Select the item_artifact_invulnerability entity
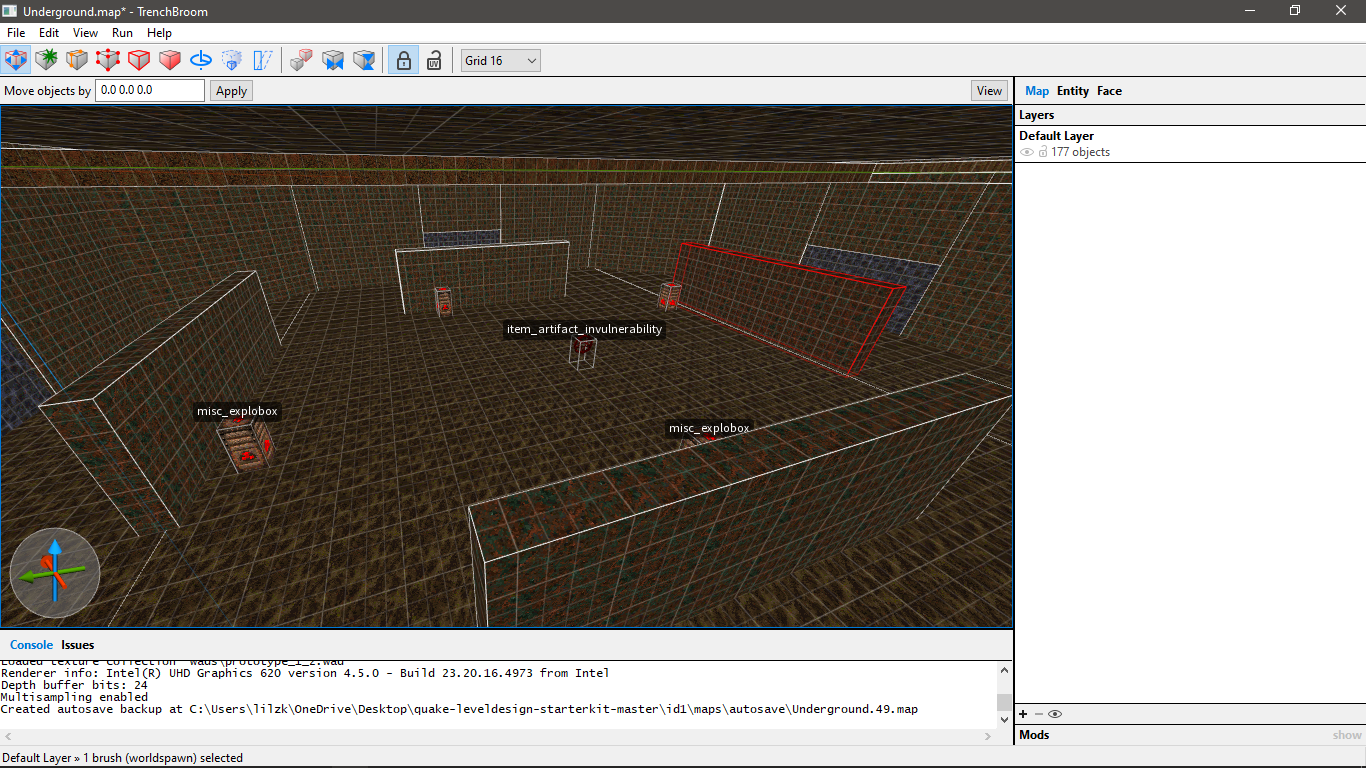Image resolution: width=1366 pixels, height=768 pixels. [x=583, y=352]
